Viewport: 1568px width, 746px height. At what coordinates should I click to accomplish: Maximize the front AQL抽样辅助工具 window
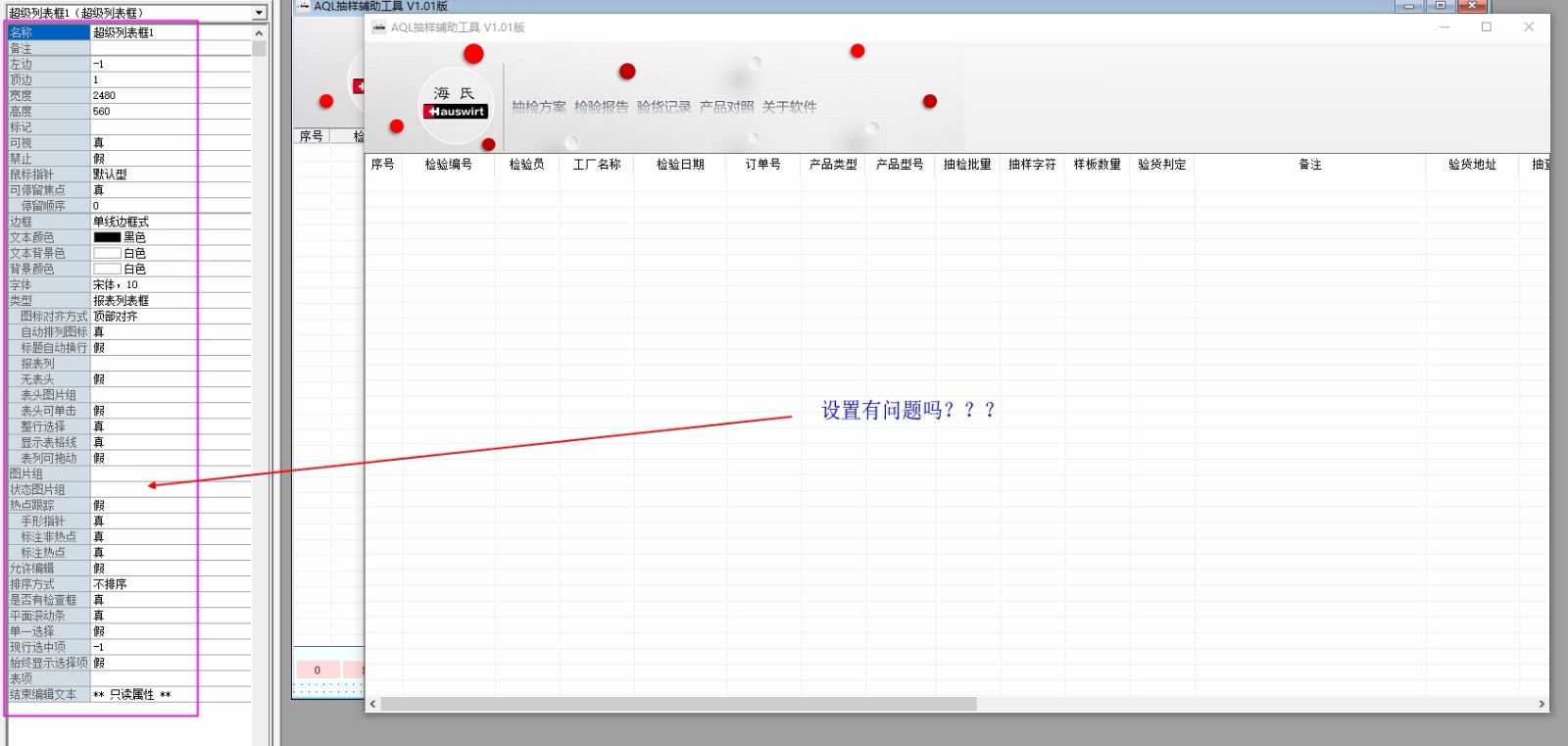pos(1487,27)
